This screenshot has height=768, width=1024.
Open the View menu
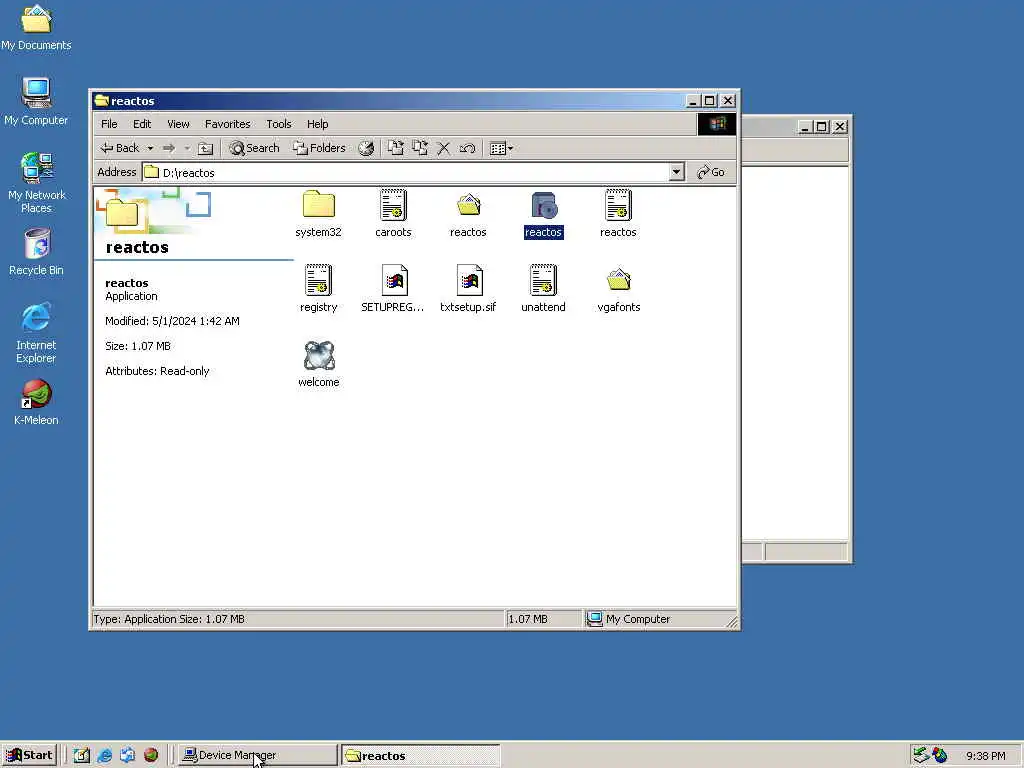[178, 124]
